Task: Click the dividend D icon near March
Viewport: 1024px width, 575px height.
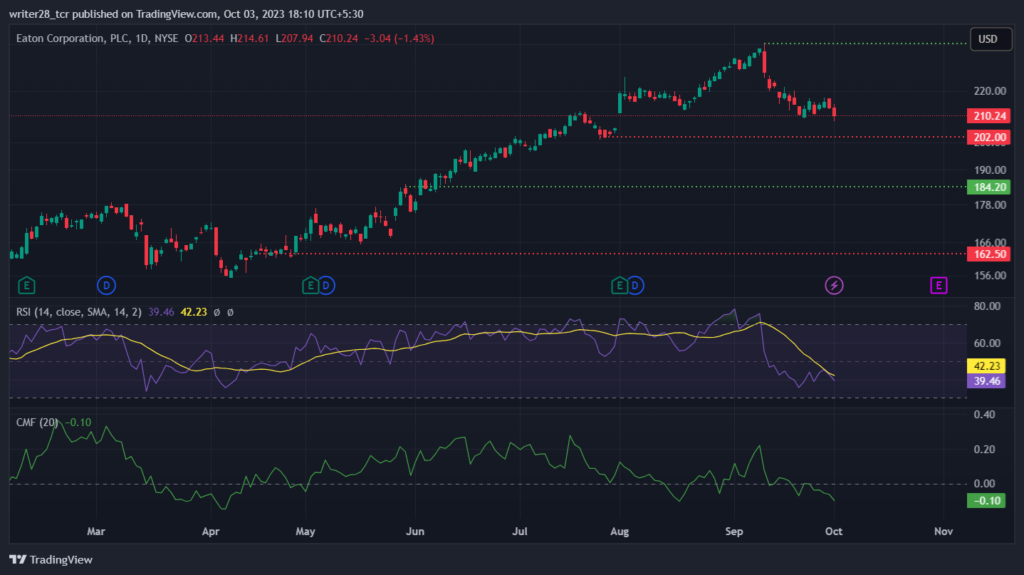Action: [106, 286]
